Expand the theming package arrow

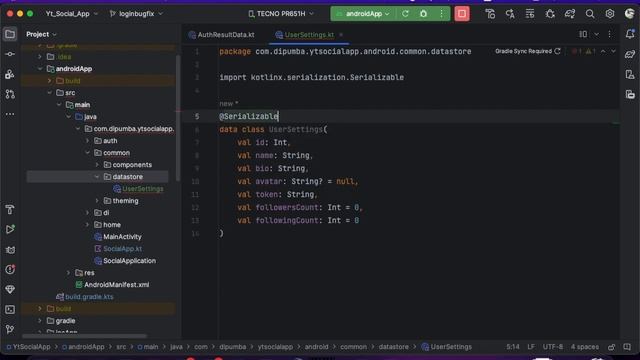pos(97,201)
